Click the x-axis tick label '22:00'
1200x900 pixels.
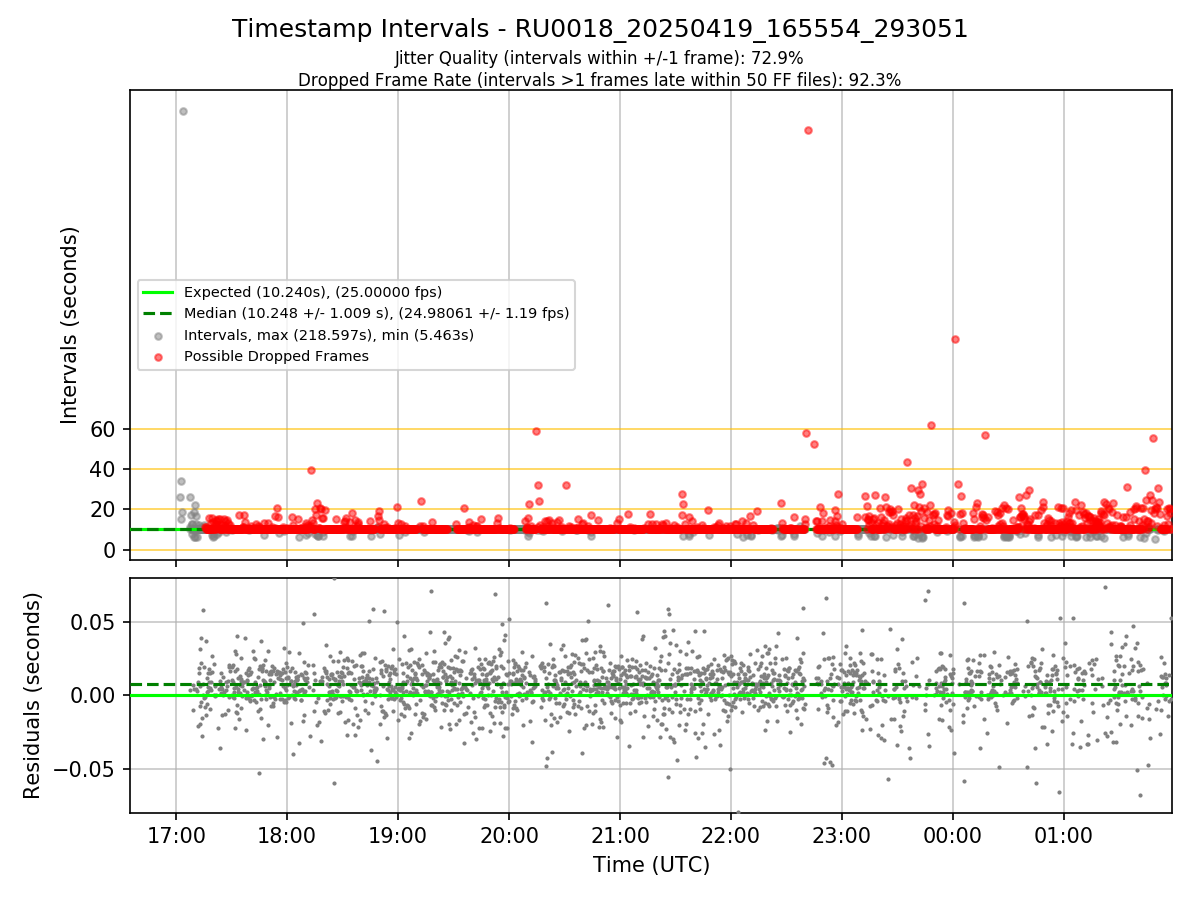731,835
